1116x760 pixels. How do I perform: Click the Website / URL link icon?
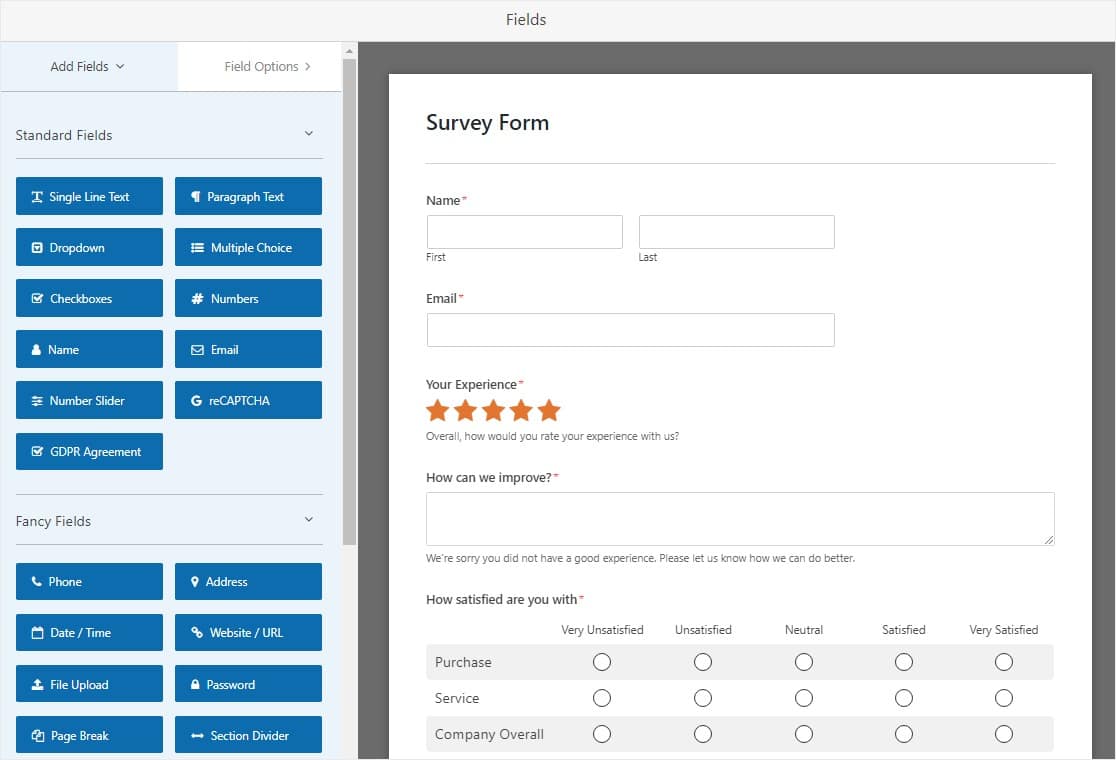tap(197, 633)
